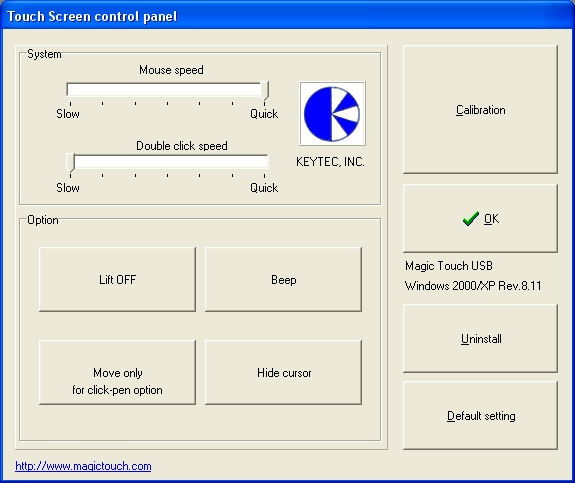Click the Windows 2000/XP Rev.8.11 text

pos(473,285)
